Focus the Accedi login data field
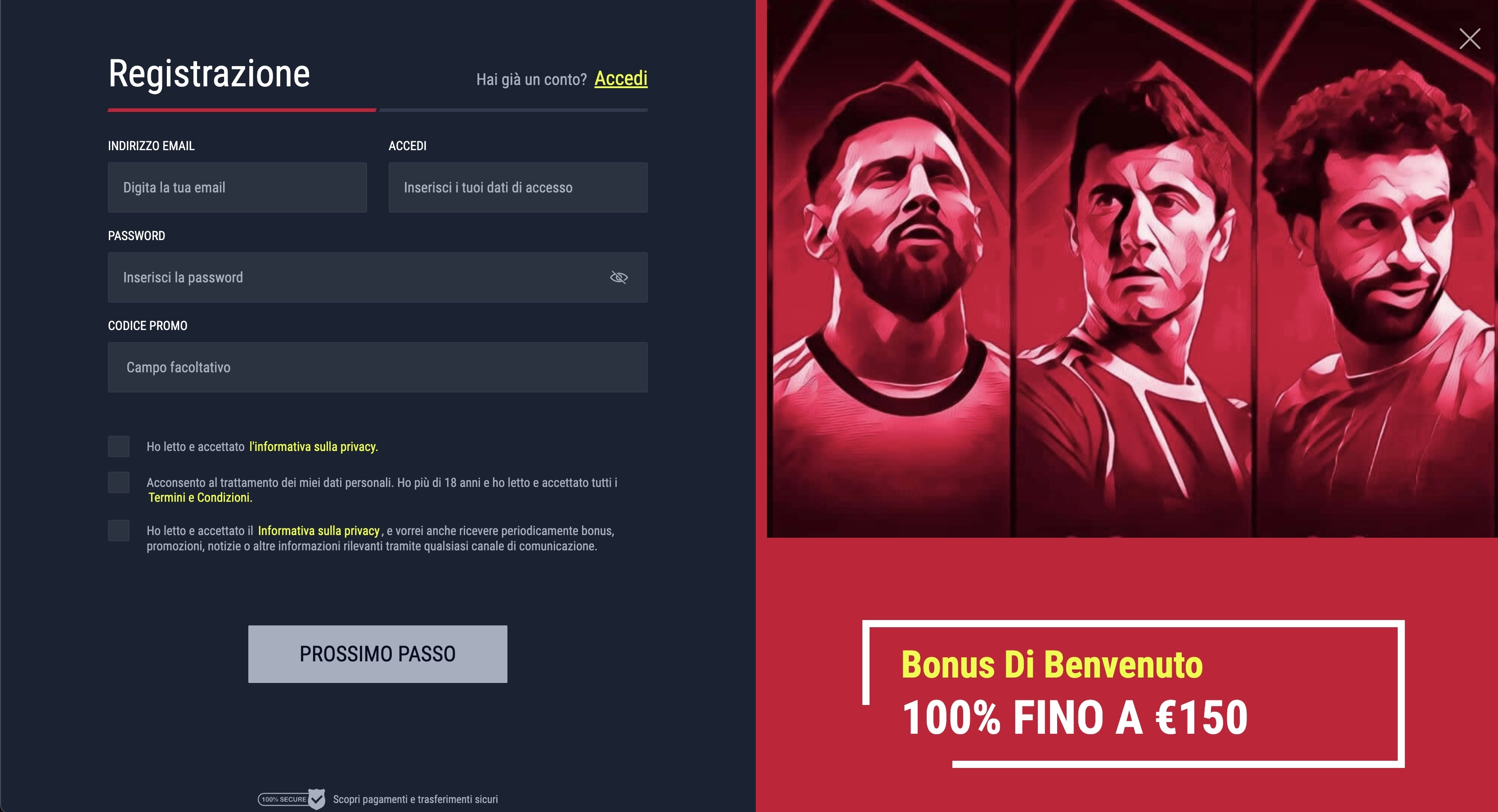Viewport: 1498px width, 812px height. point(518,187)
